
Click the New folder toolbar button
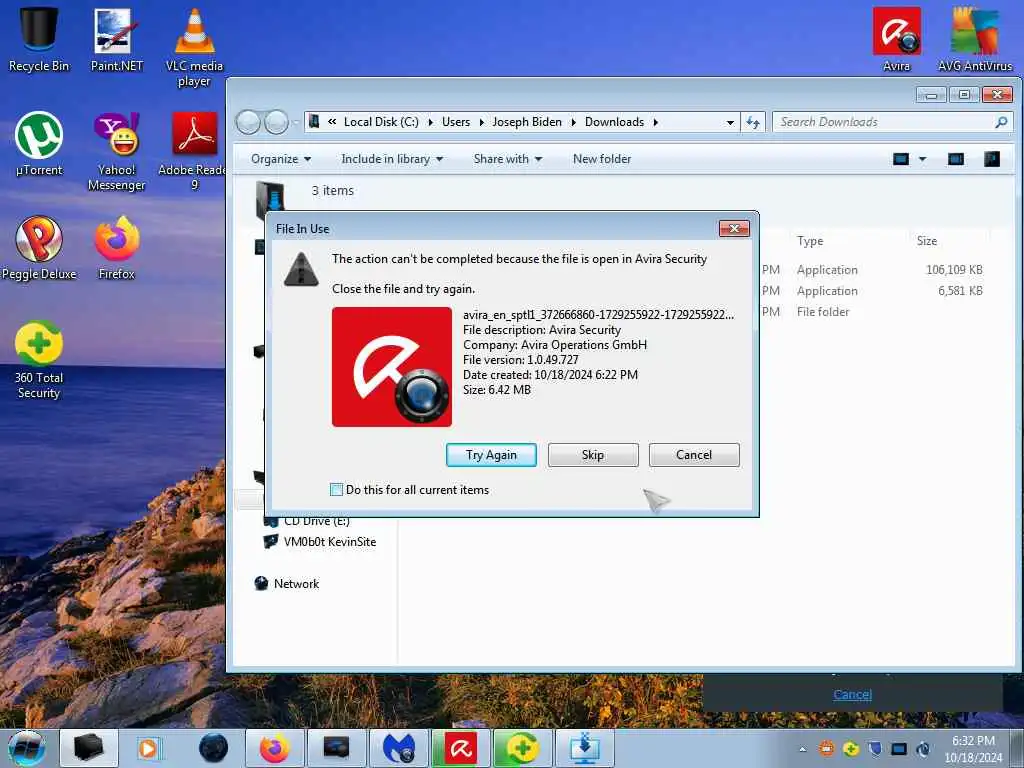(601, 159)
